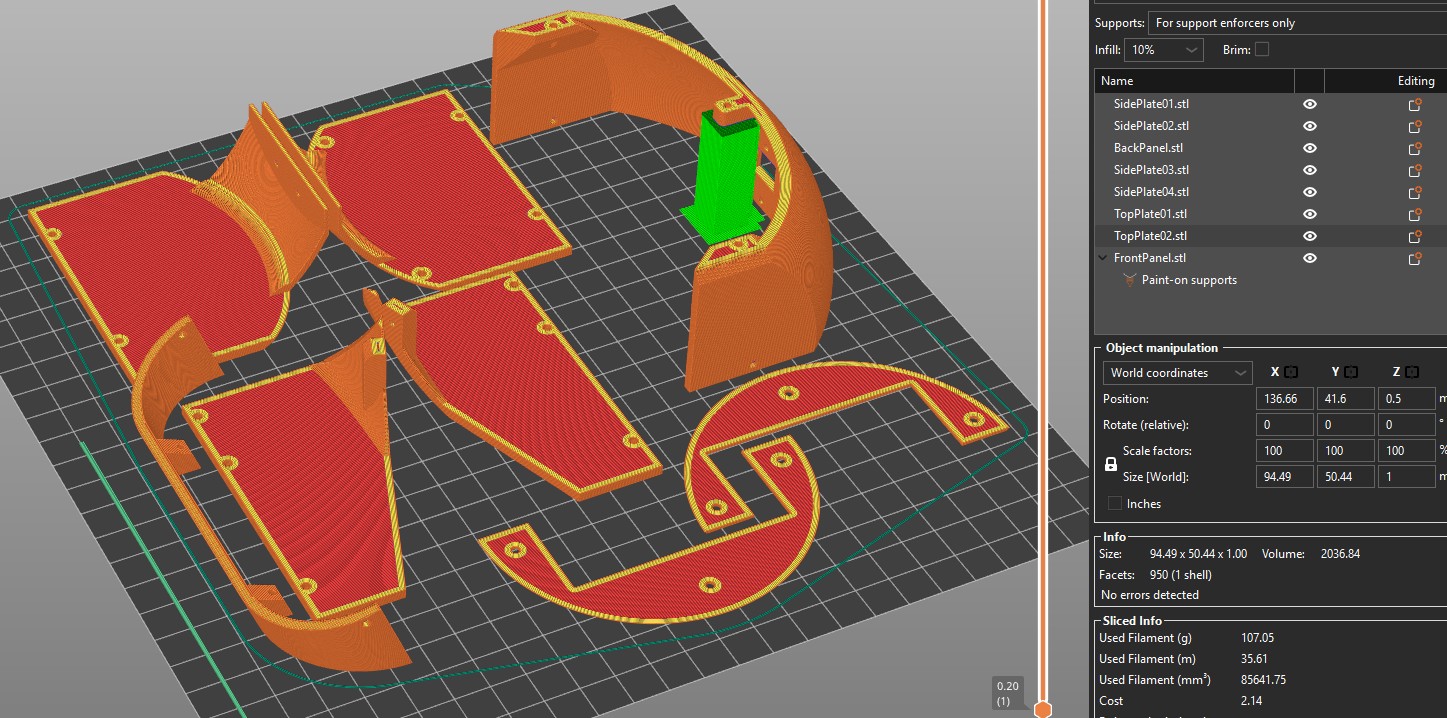
Task: Enable the Brim checkbox
Action: click(1262, 49)
